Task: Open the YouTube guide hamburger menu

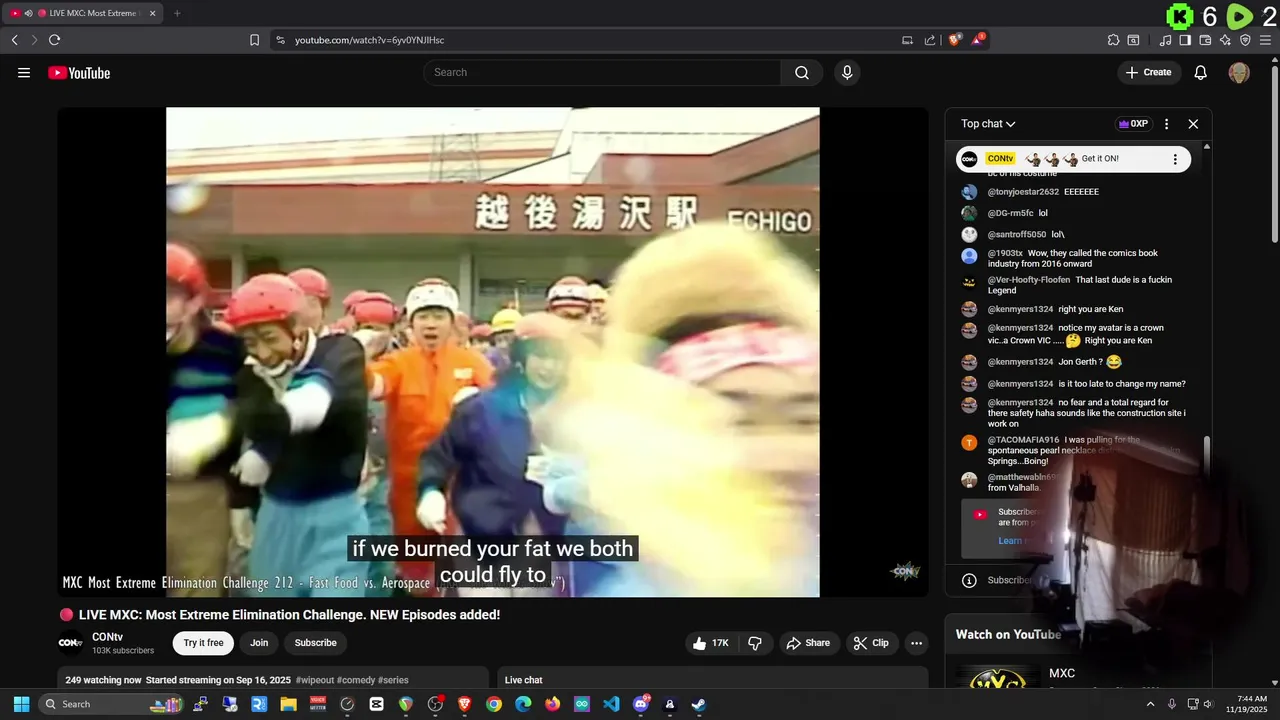Action: (x=24, y=72)
